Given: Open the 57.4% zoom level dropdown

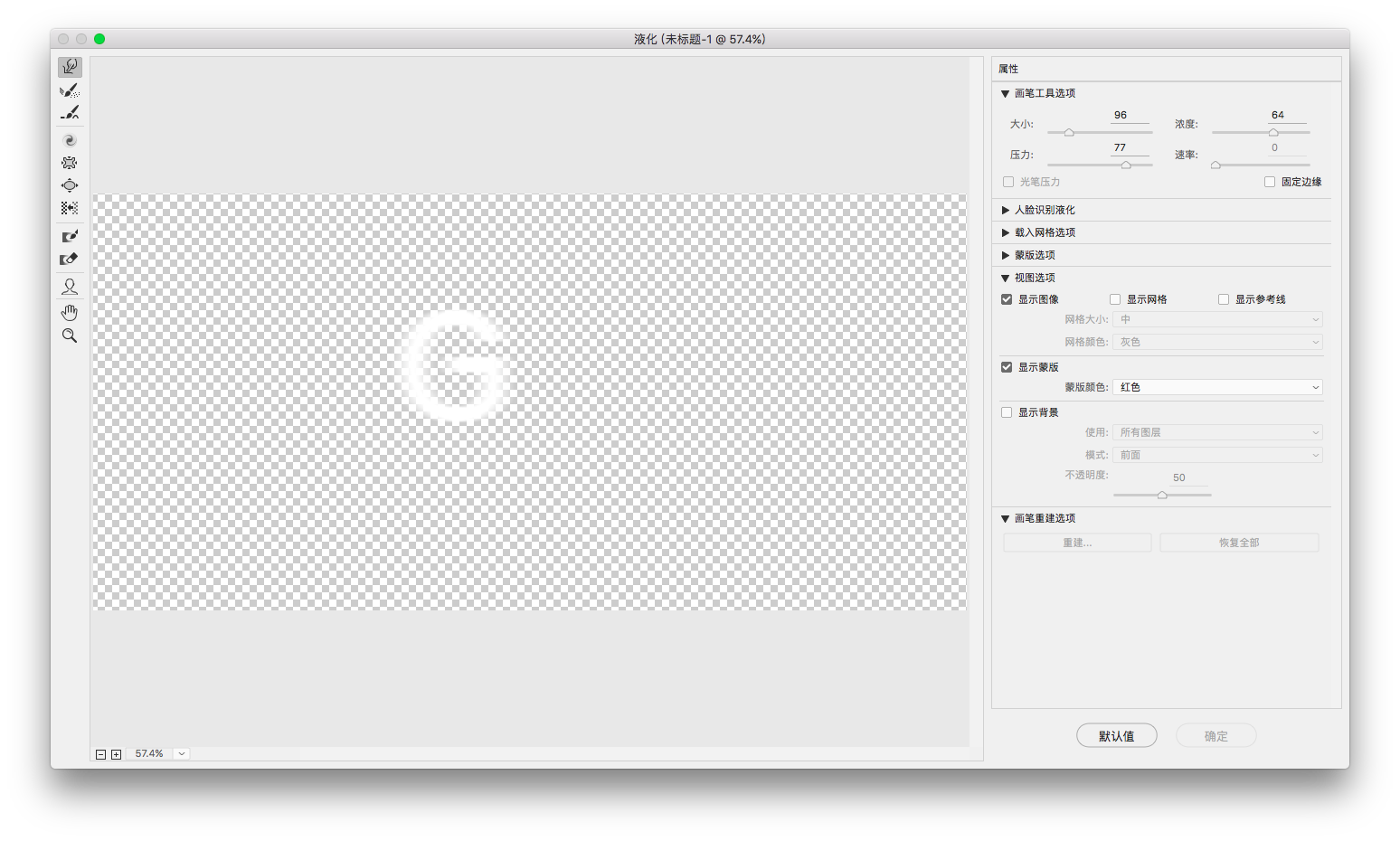Looking at the screenshot, I should click(x=182, y=753).
